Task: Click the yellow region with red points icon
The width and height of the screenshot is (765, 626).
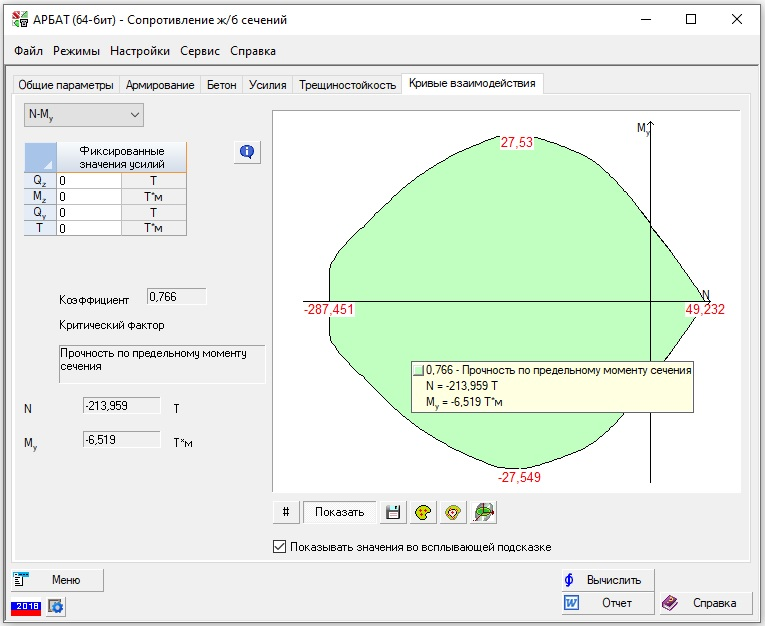Action: click(x=424, y=512)
